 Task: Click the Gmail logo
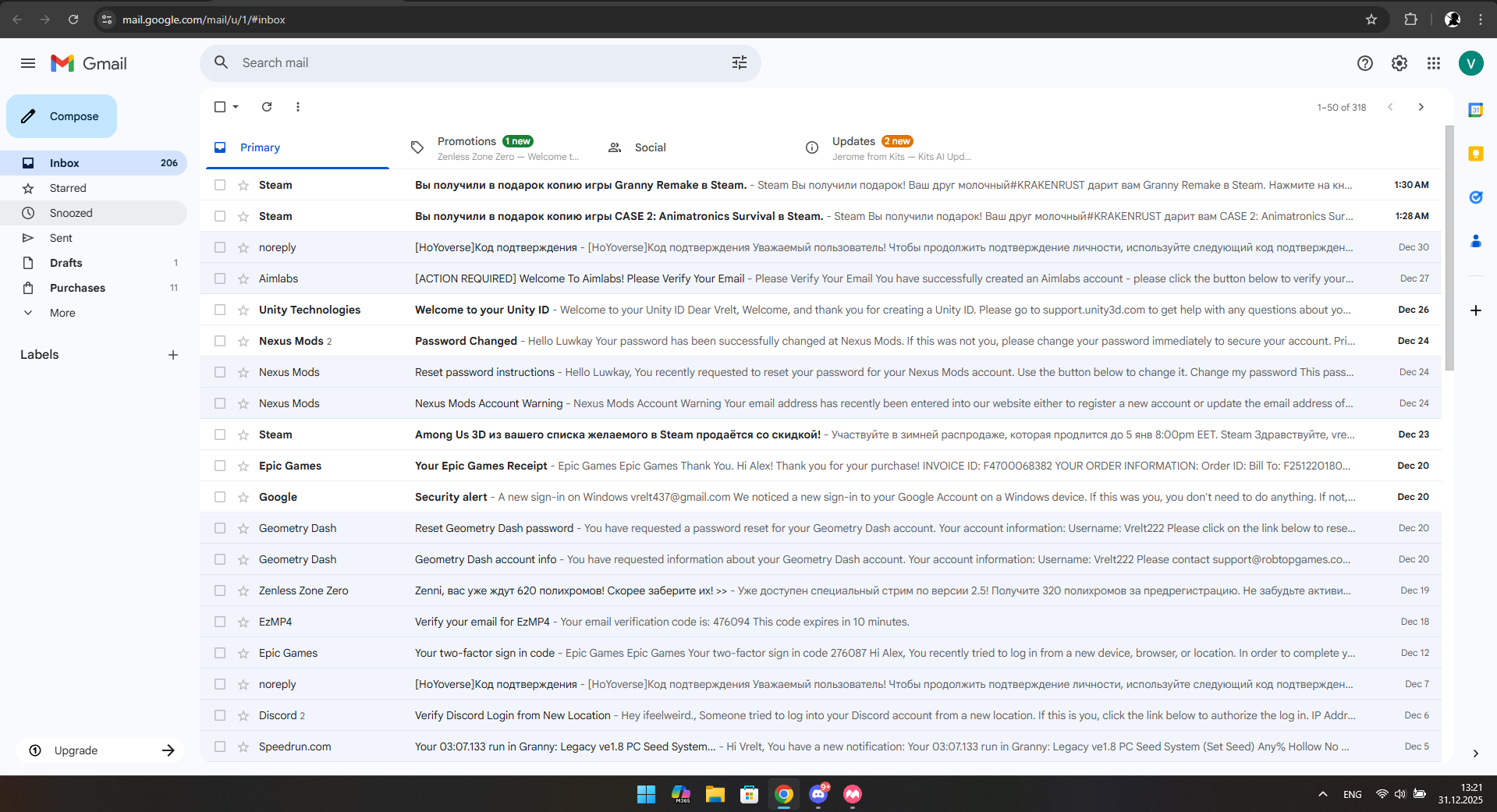coord(89,63)
